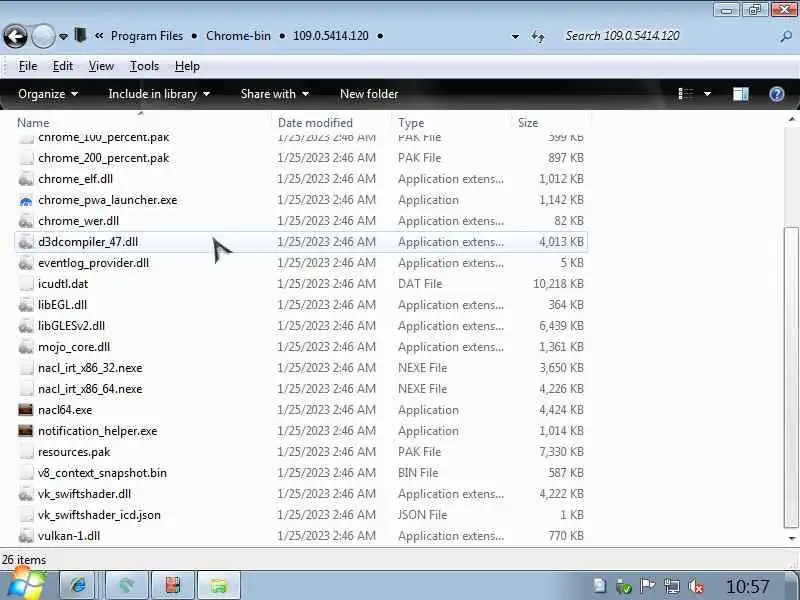This screenshot has width=800, height=600.
Task: Click the chrome_elf.dll file icon
Action: tap(26, 179)
